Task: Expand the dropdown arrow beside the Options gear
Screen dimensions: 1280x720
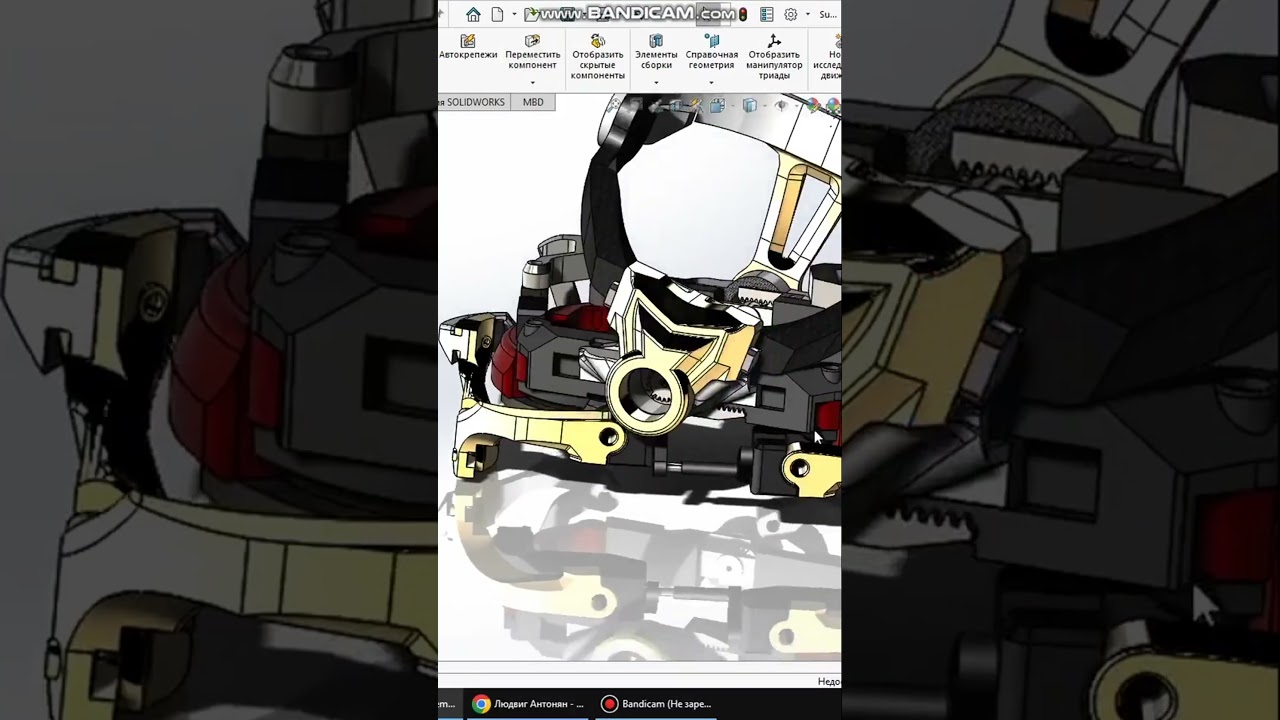Action: tap(807, 14)
